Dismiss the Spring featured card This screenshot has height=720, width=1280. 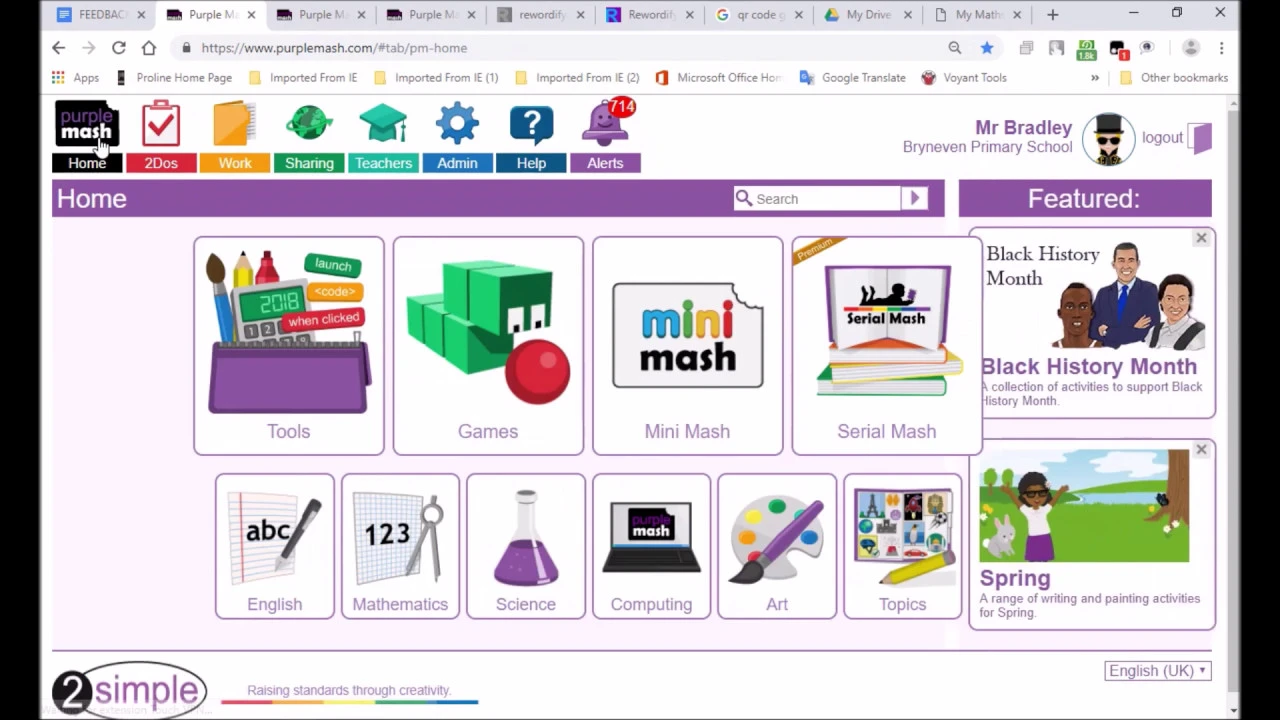click(1201, 450)
